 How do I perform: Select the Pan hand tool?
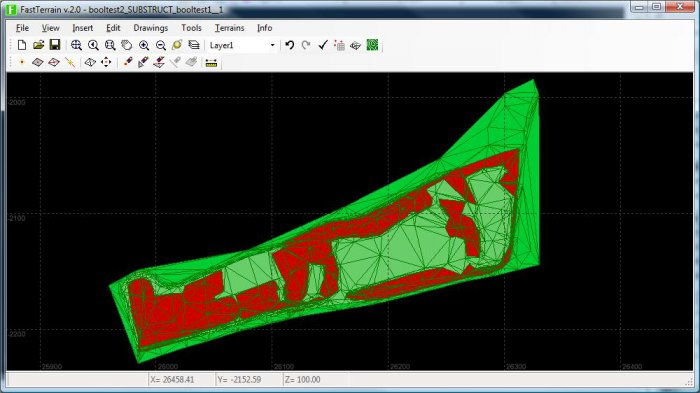click(127, 45)
